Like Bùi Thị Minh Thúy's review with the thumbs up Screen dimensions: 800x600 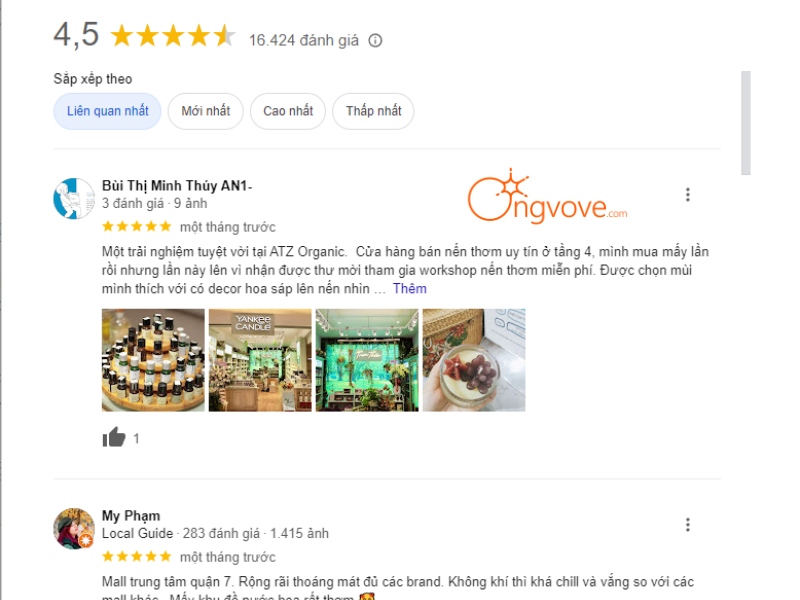coord(114,437)
